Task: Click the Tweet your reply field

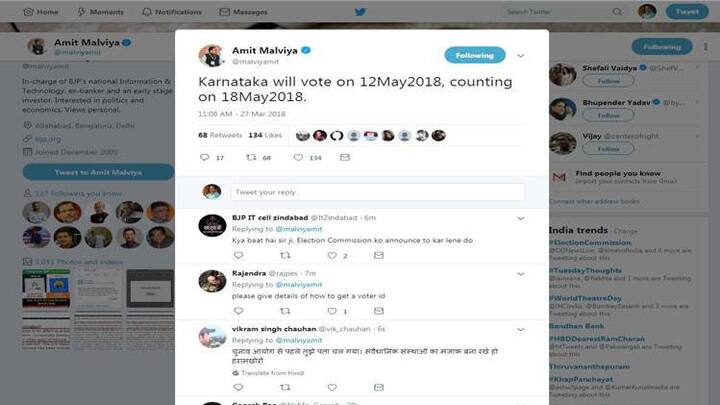Action: tap(377, 192)
